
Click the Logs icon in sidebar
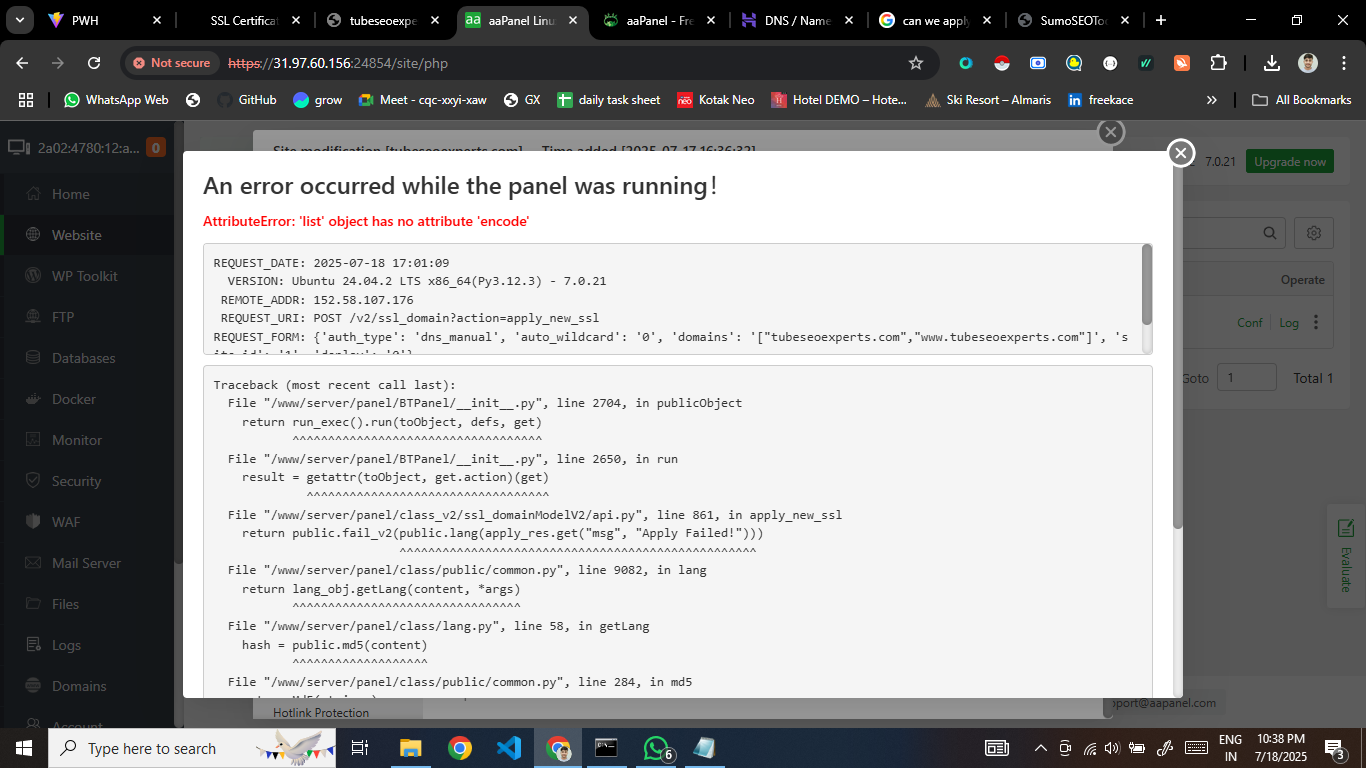click(33, 645)
